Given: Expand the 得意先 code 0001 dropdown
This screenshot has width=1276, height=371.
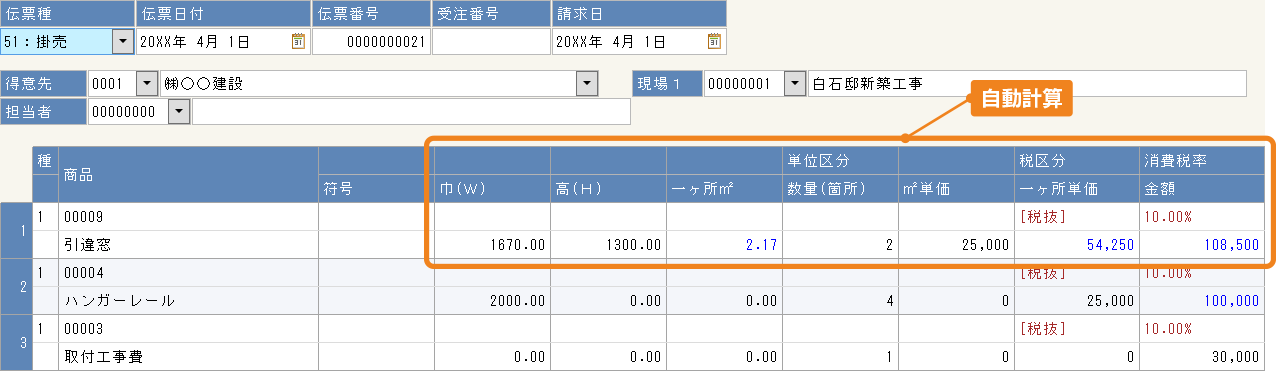Looking at the screenshot, I should point(147,84).
